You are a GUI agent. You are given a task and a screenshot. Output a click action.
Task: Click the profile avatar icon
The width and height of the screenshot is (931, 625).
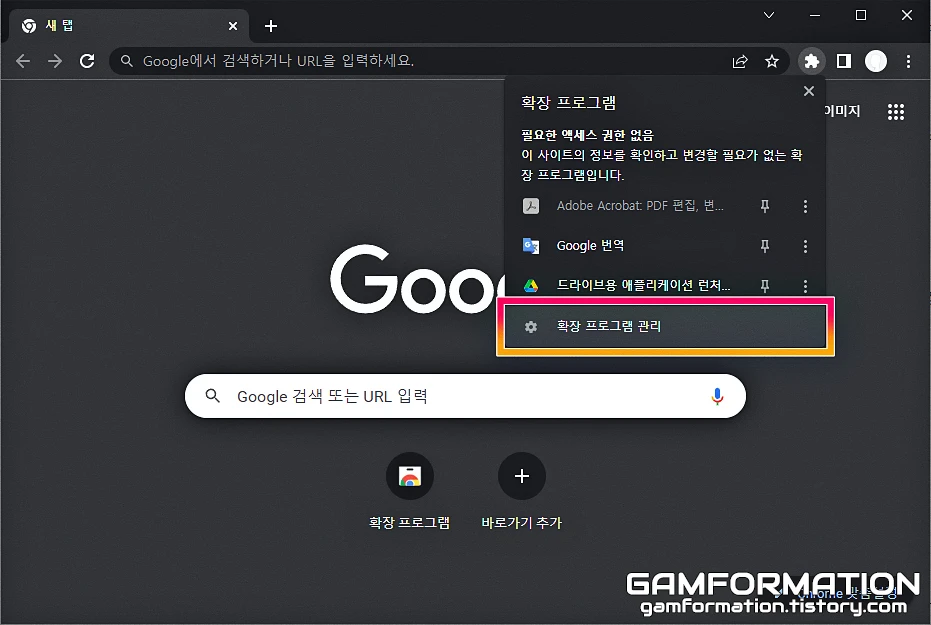tap(876, 61)
